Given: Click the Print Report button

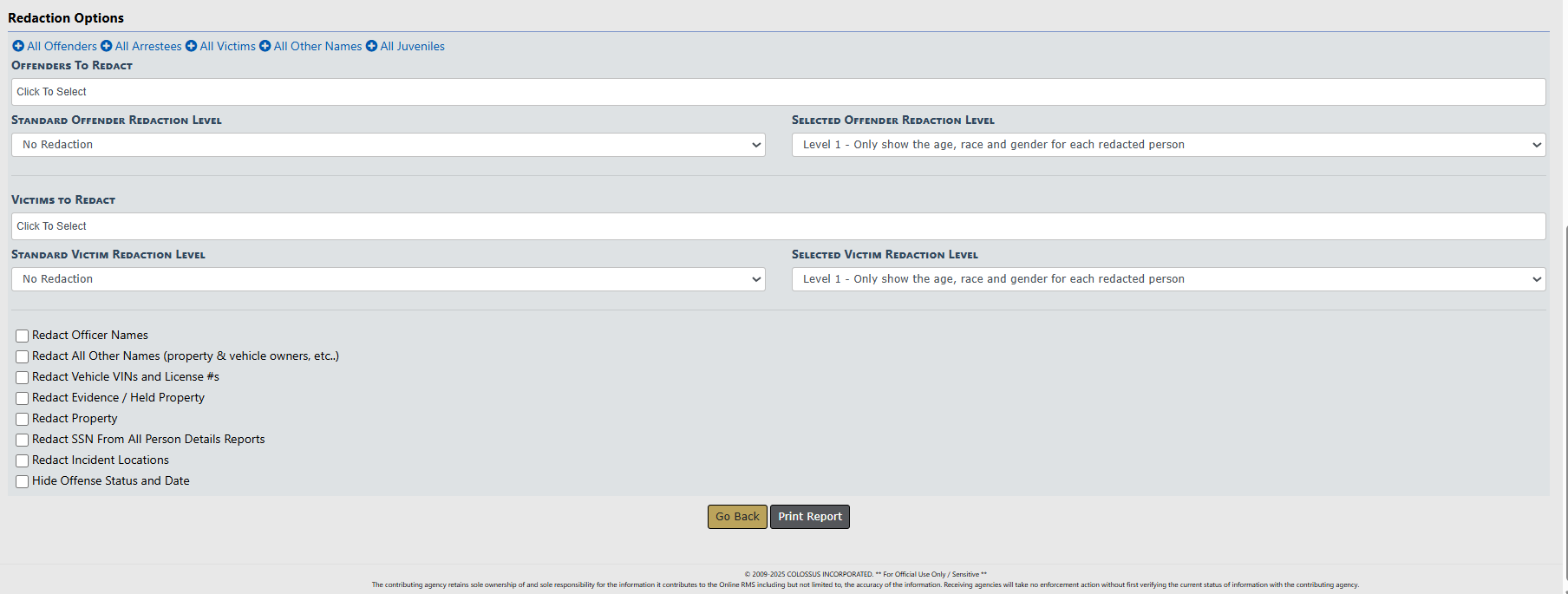Looking at the screenshot, I should (x=809, y=517).
